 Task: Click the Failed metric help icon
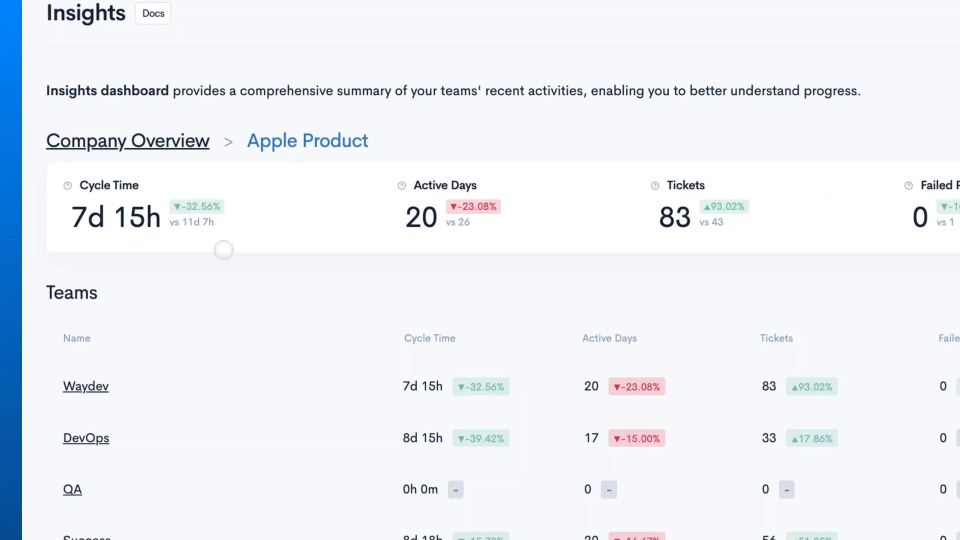pyautogui.click(x=909, y=186)
